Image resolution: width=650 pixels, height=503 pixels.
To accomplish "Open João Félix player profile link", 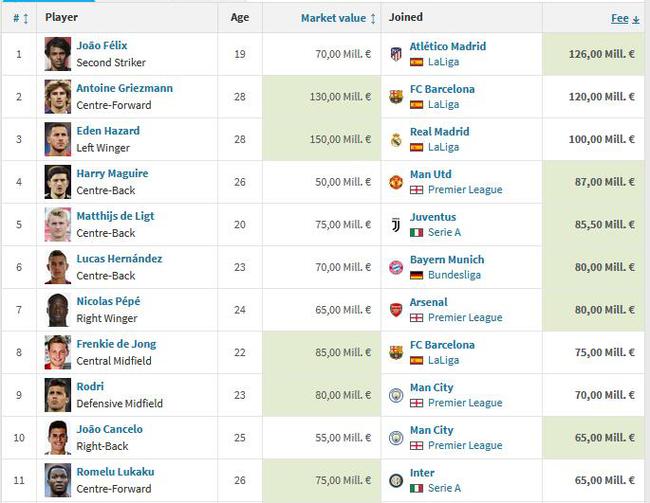I will point(102,46).
